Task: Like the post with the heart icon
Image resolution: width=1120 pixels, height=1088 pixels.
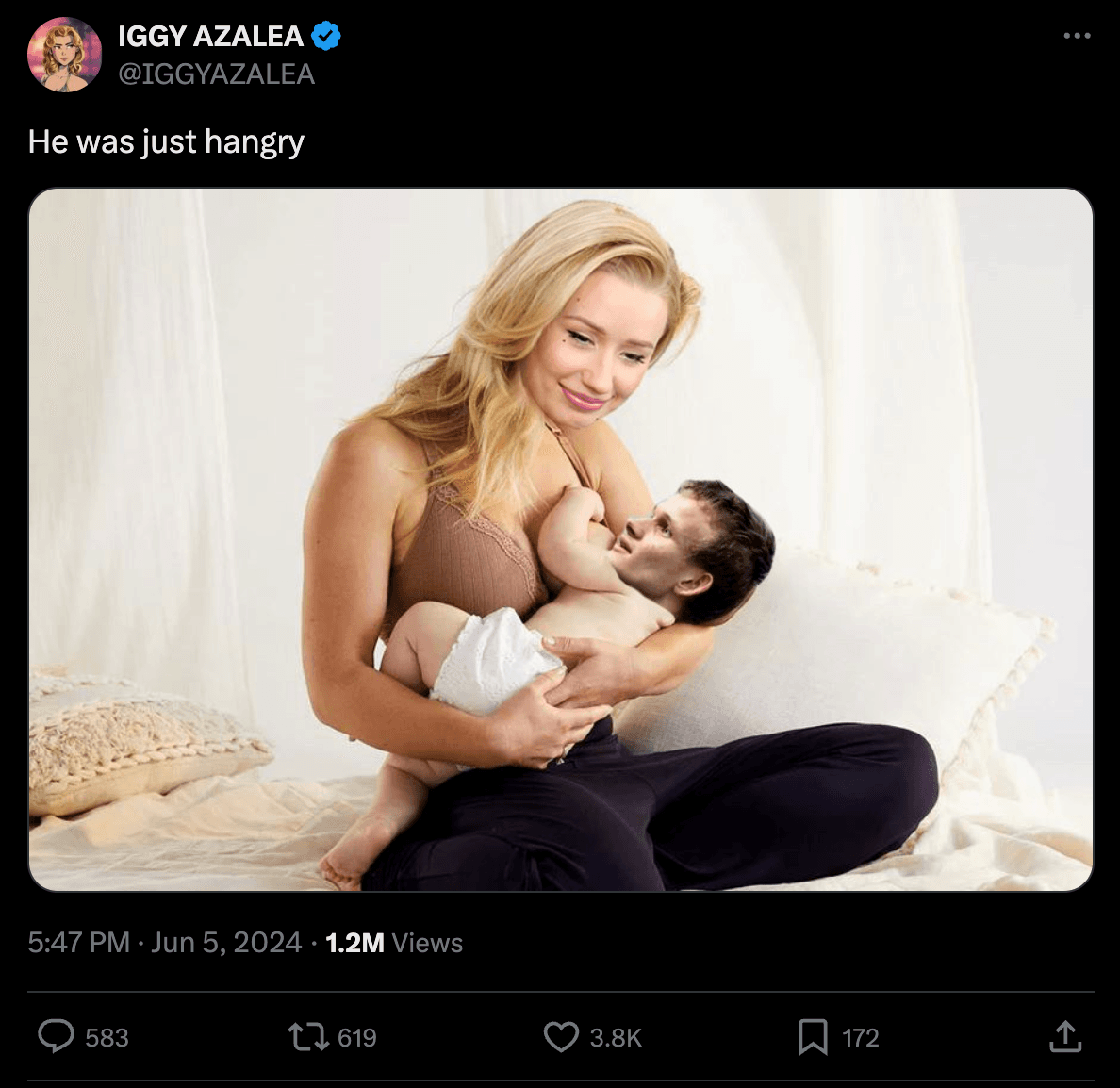Action: coord(561,1037)
